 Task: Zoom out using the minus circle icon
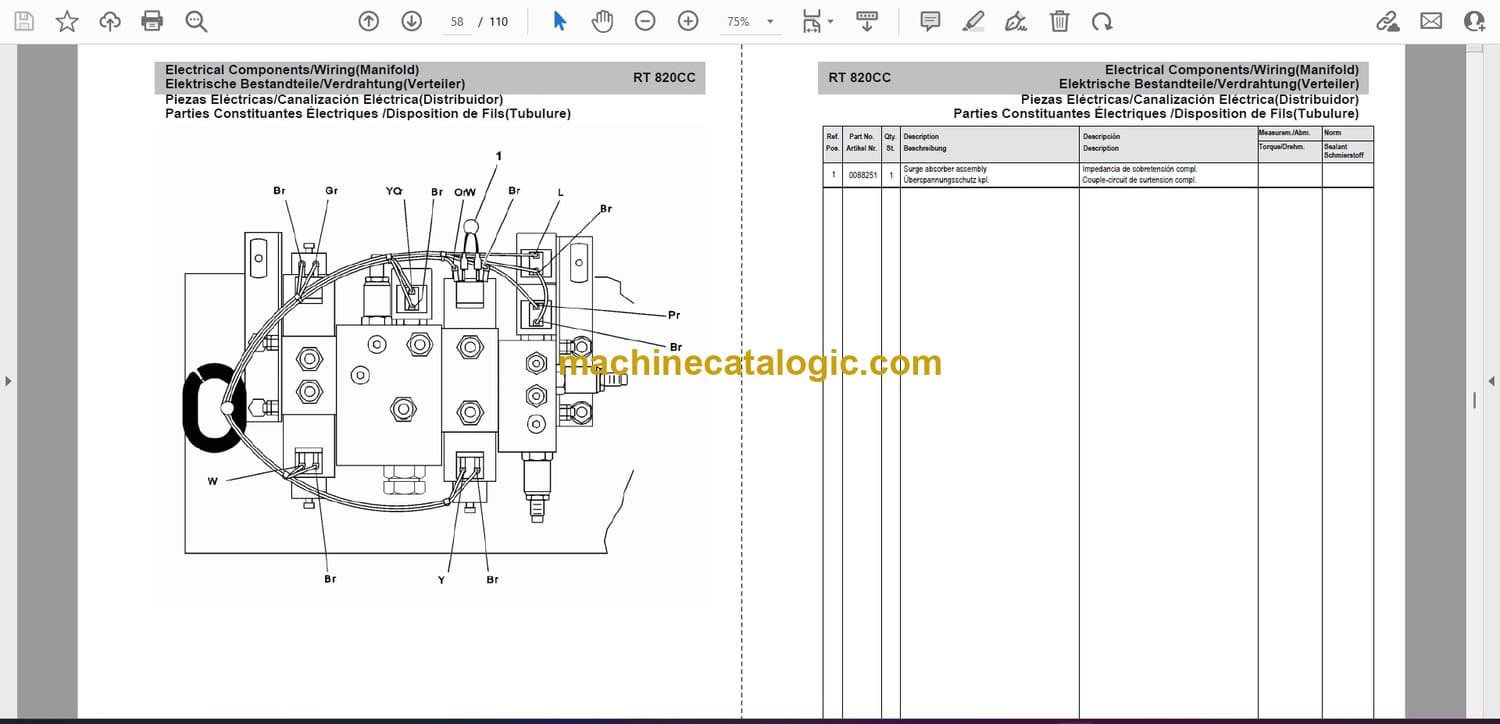point(645,21)
